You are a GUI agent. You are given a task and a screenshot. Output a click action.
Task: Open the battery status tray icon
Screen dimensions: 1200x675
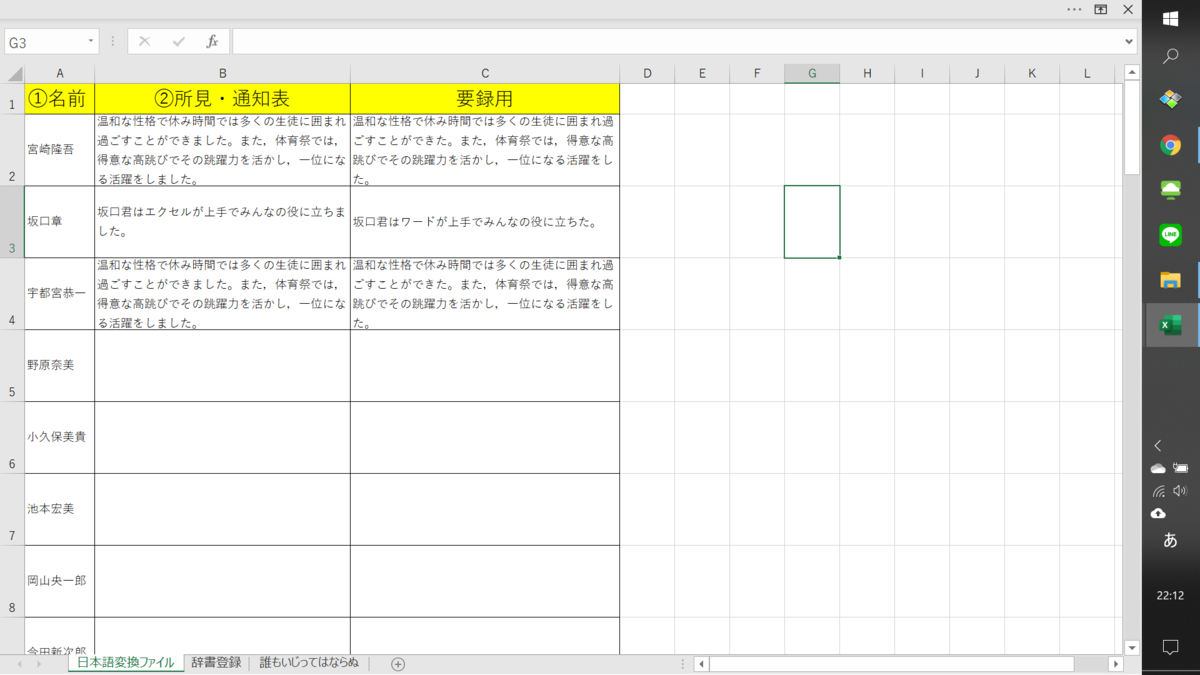pos(1181,468)
